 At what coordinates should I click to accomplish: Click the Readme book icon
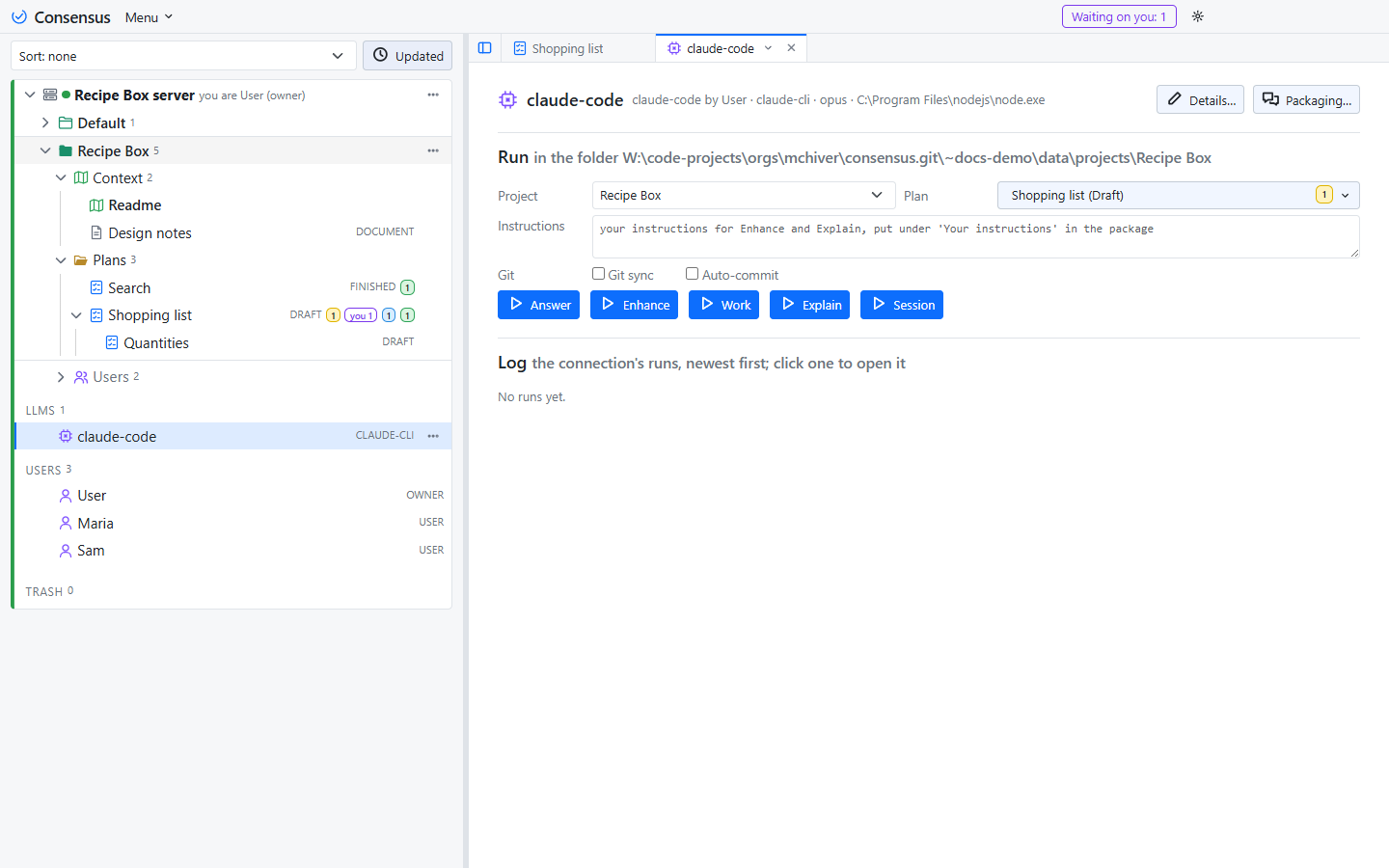96,205
